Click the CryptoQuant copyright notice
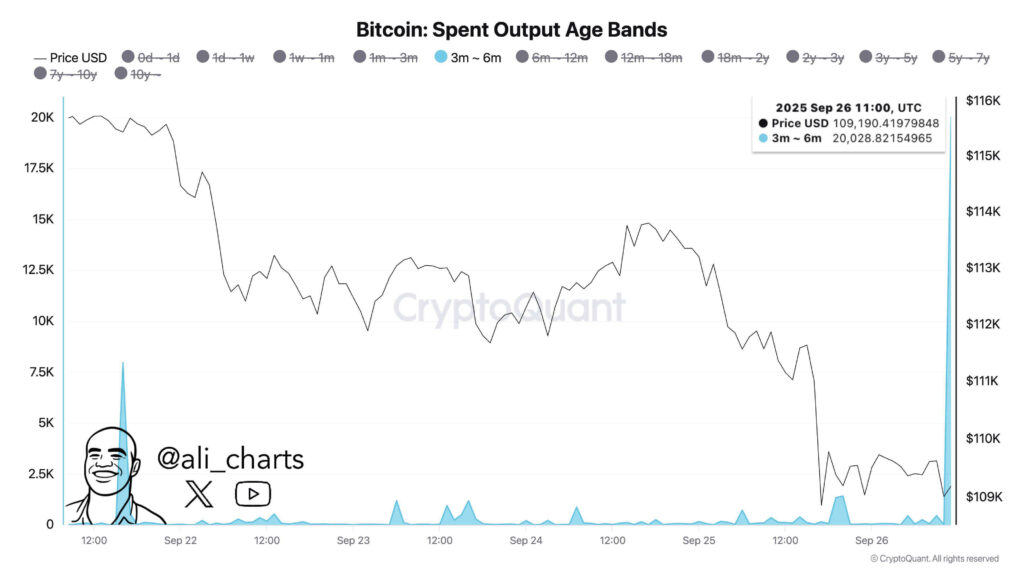Viewport: 1024px width, 576px height. pos(934,559)
